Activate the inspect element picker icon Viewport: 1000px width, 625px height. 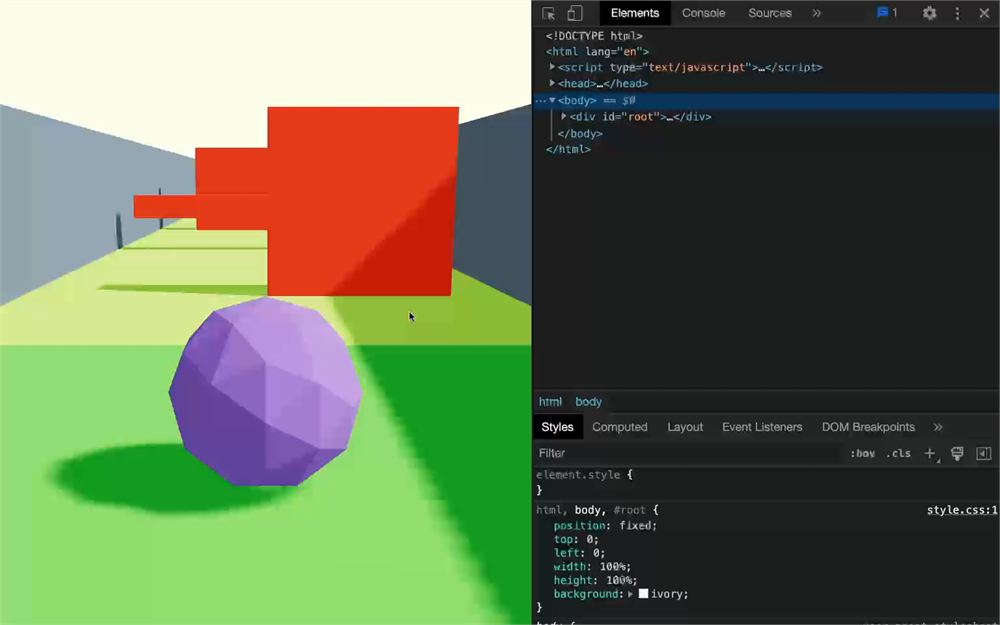548,13
